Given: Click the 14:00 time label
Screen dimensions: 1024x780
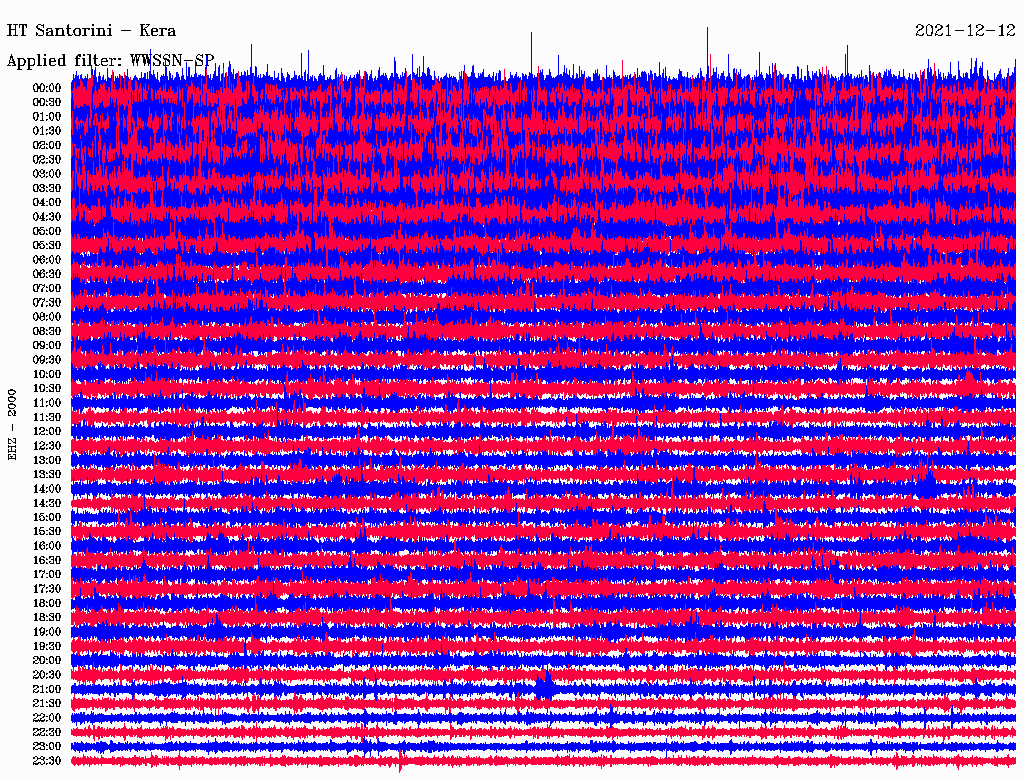Looking at the screenshot, I should (47, 489).
